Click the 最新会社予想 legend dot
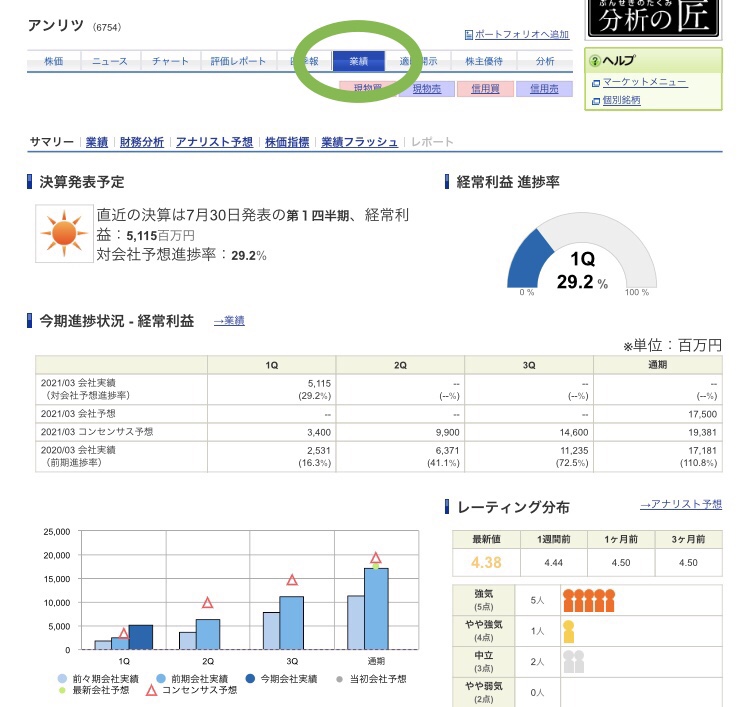The height and width of the screenshot is (707, 740). pos(62,690)
